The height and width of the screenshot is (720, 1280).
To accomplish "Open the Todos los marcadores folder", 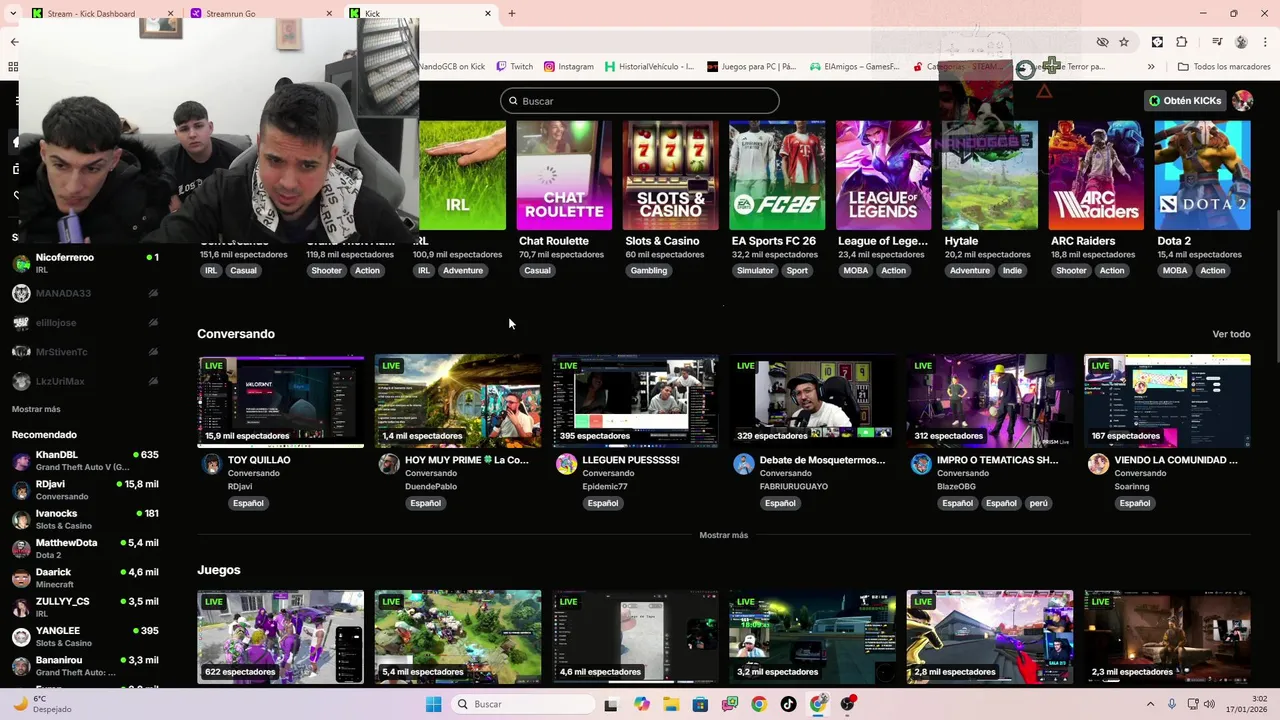I will pyautogui.click(x=1224, y=67).
